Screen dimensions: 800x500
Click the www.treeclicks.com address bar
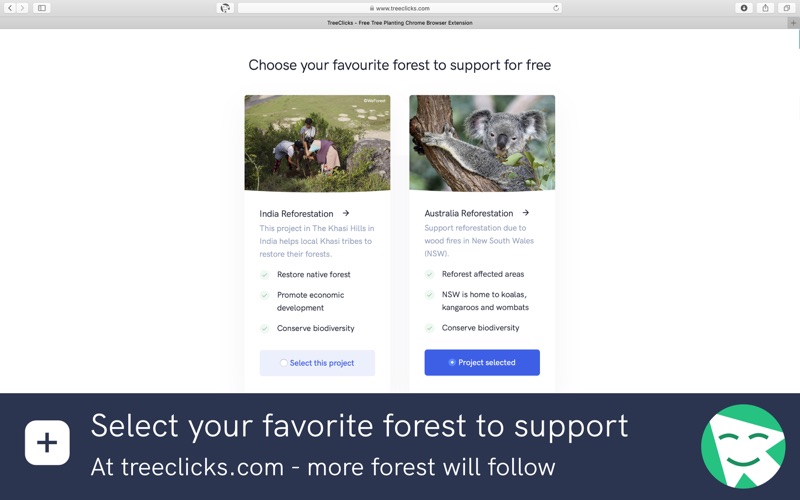coord(399,8)
